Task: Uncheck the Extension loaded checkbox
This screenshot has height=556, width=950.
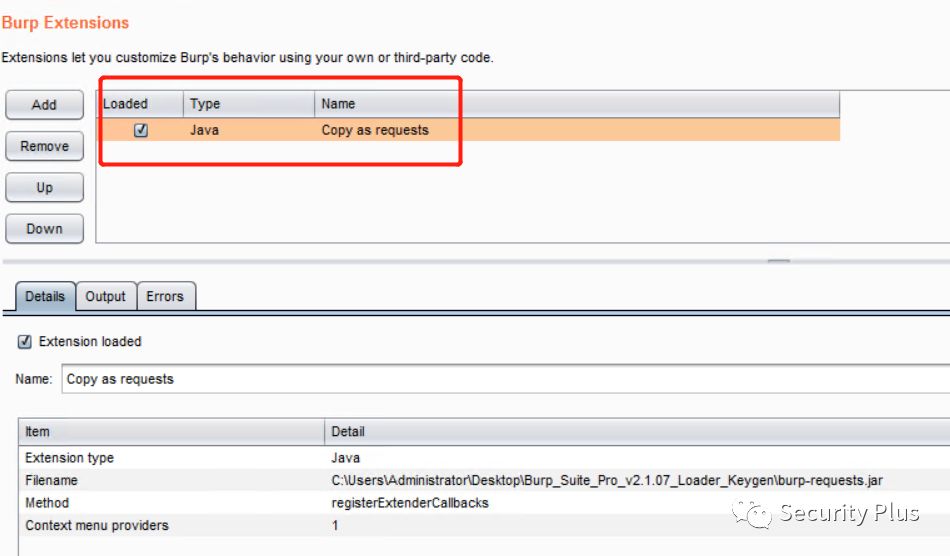Action: [24, 342]
